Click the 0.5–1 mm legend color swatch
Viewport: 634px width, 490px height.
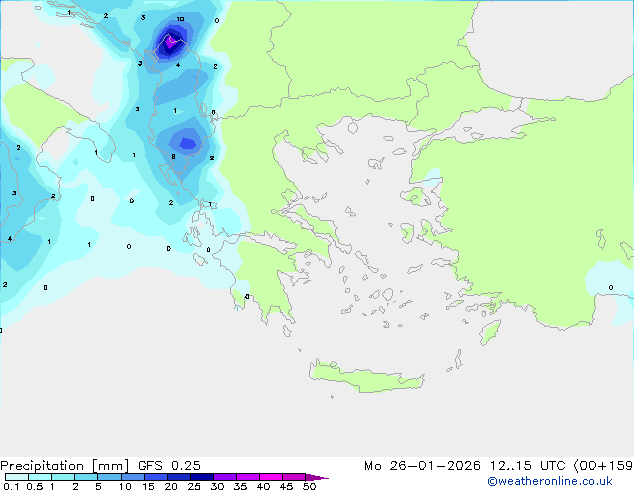pyautogui.click(x=40, y=477)
